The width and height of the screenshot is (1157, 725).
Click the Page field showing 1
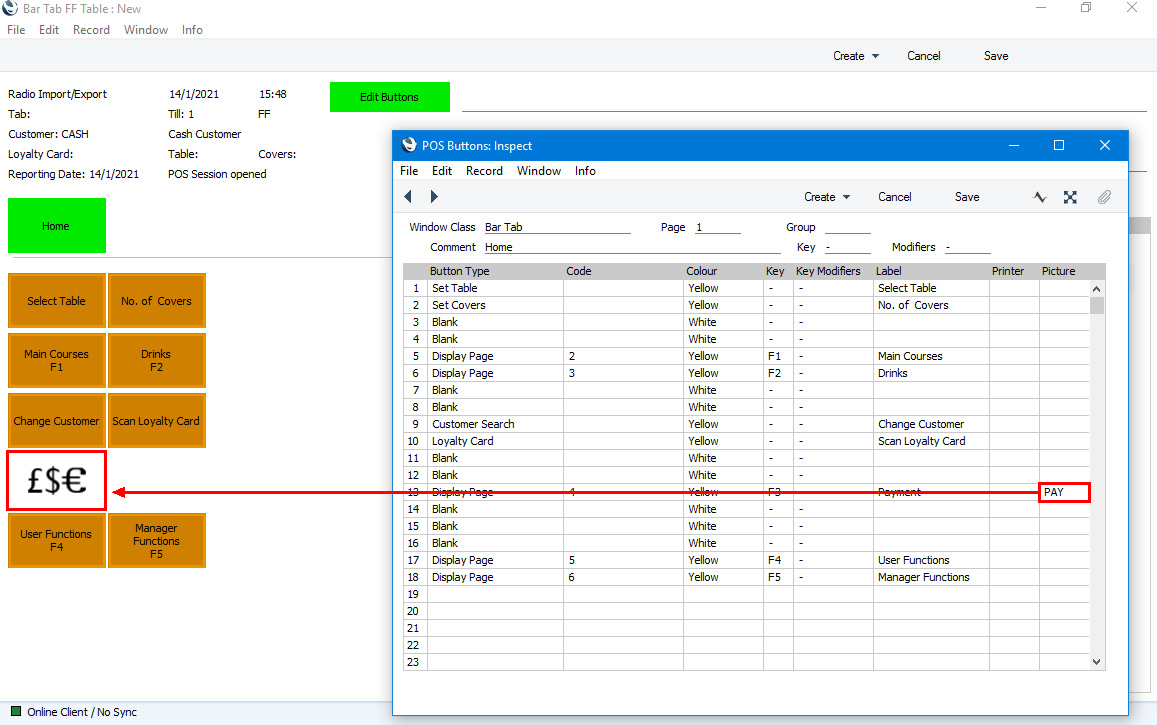tap(717, 227)
